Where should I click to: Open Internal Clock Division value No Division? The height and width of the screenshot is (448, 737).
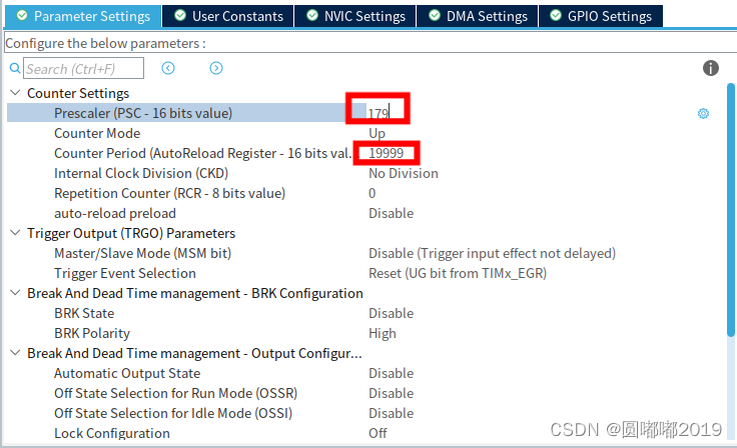pos(403,173)
